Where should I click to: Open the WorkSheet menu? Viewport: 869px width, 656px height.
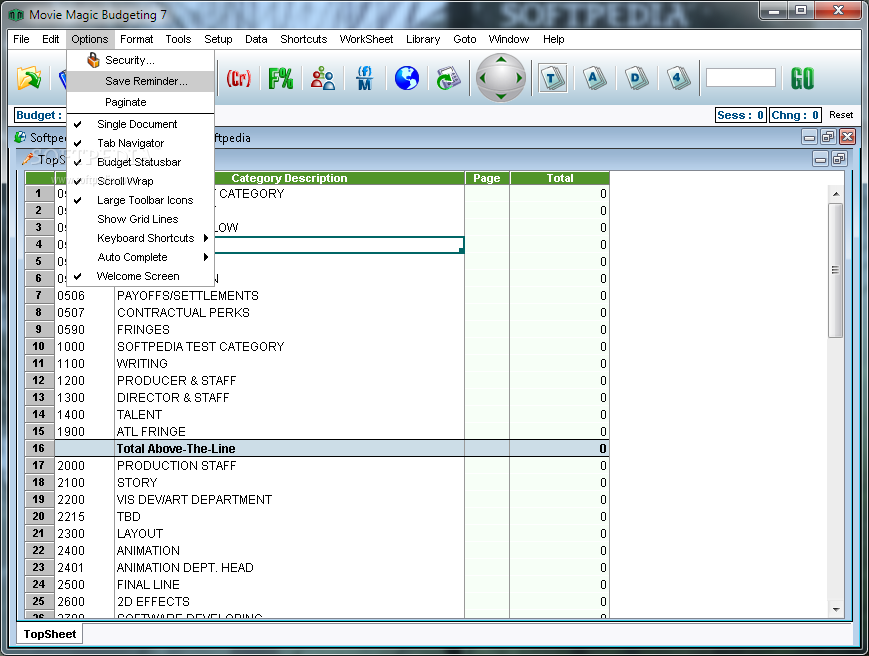(366, 39)
